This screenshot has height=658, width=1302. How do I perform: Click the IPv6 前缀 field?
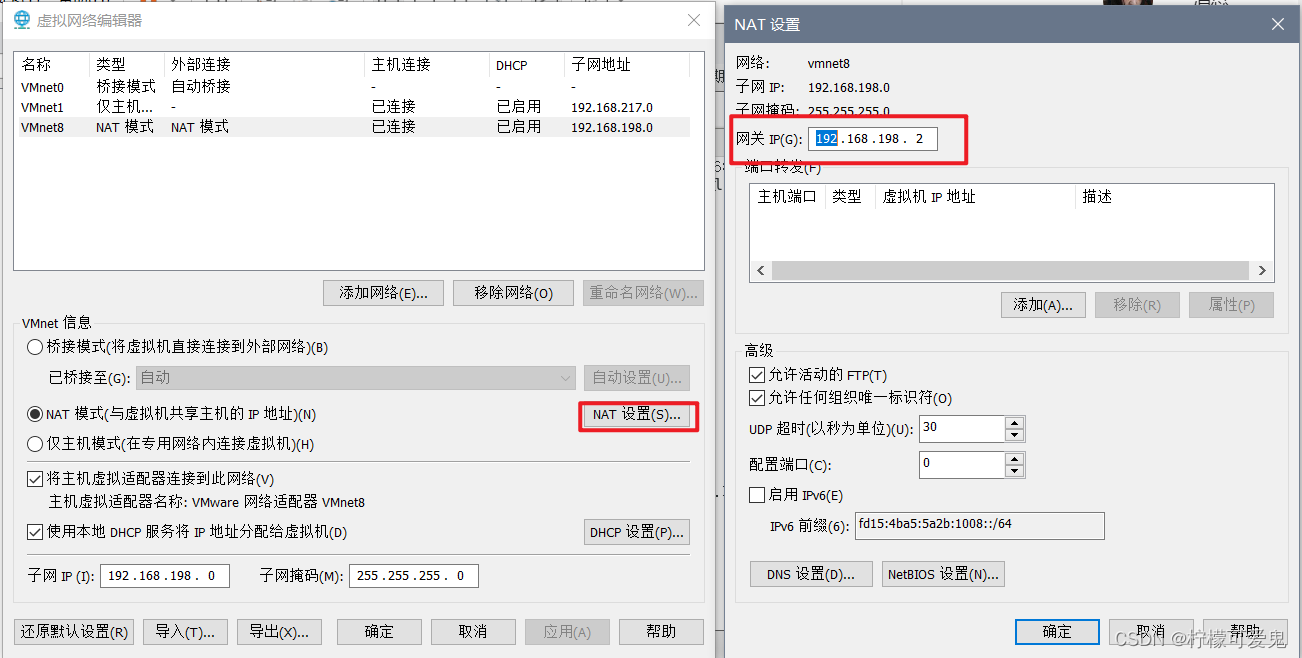pos(979,526)
